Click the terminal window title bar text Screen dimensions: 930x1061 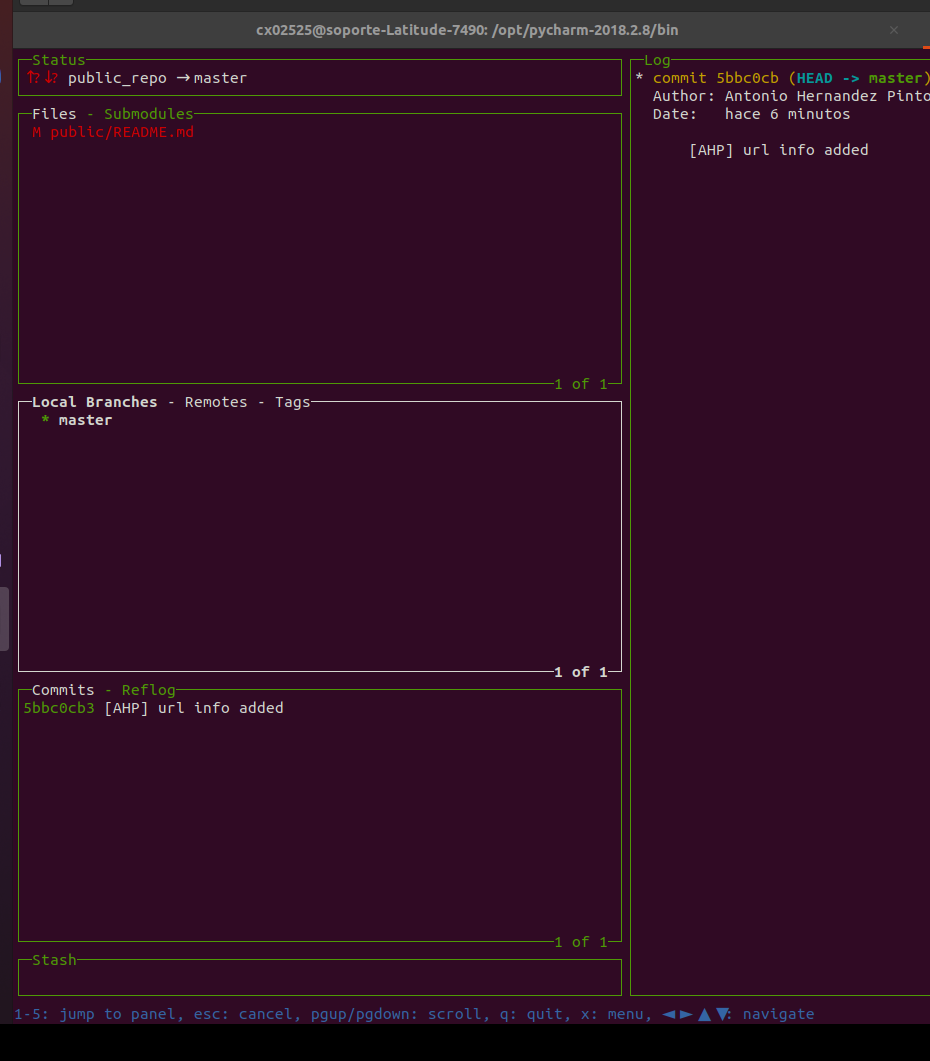[x=467, y=30]
